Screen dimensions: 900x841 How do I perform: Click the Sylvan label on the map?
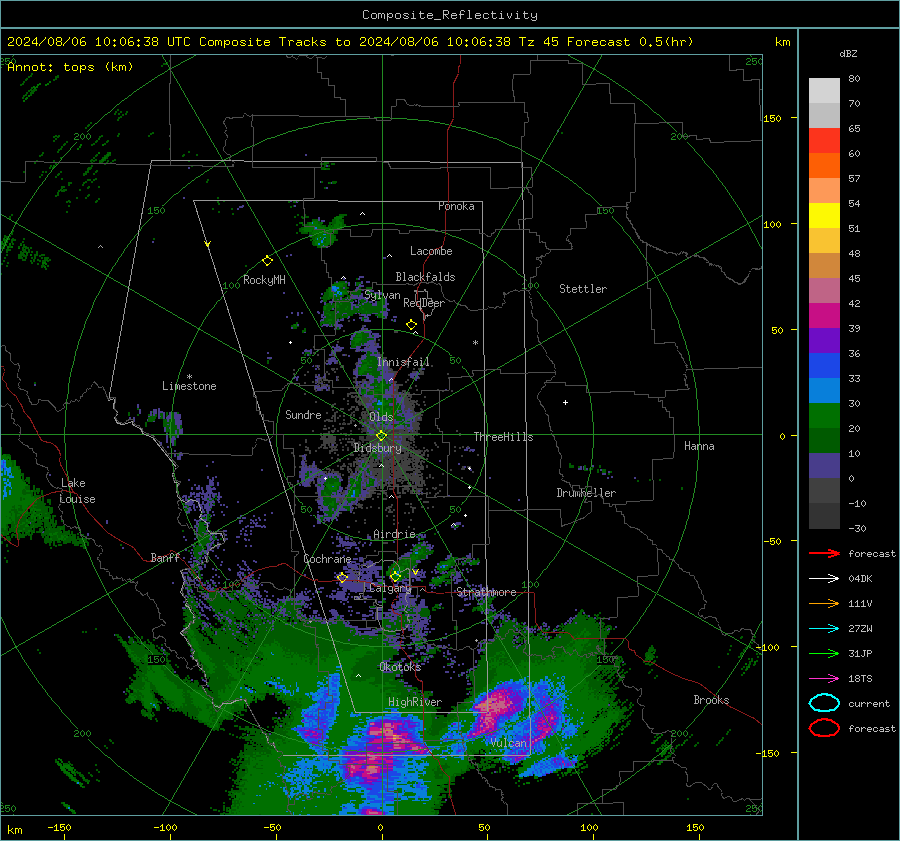tap(382, 295)
